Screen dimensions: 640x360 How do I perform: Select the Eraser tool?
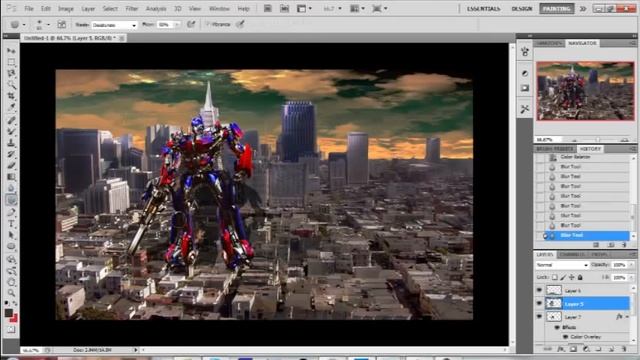pos(11,166)
